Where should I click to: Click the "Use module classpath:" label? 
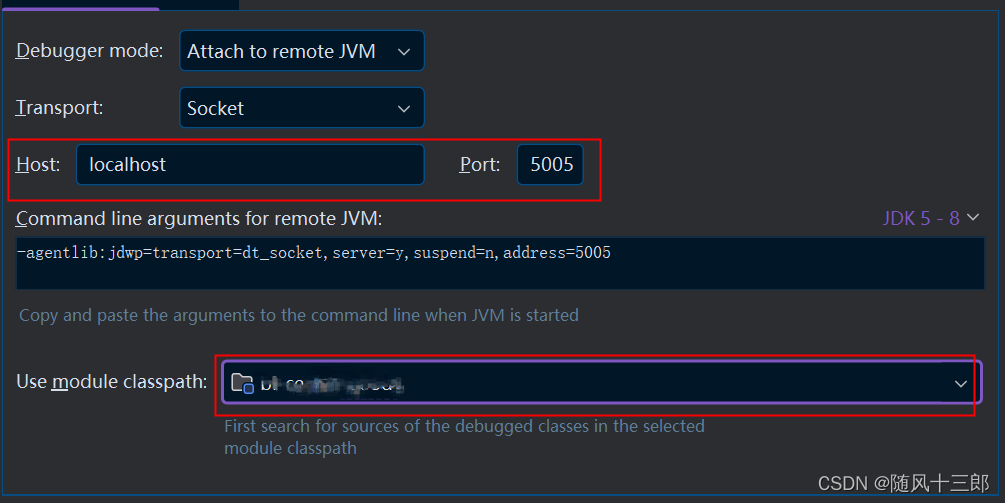pos(112,382)
